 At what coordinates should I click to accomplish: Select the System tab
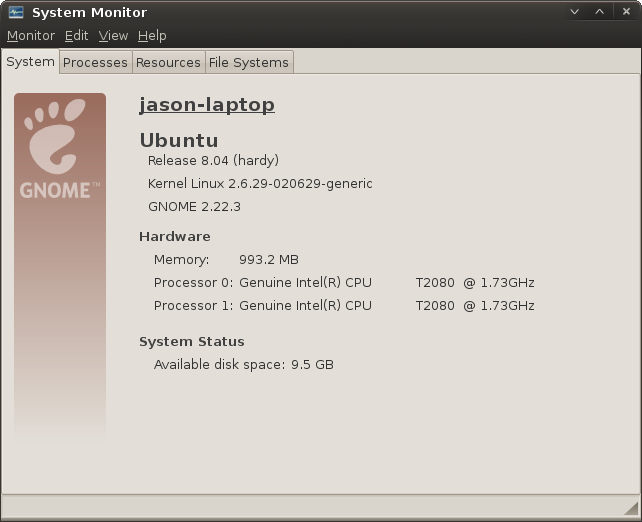click(x=30, y=62)
